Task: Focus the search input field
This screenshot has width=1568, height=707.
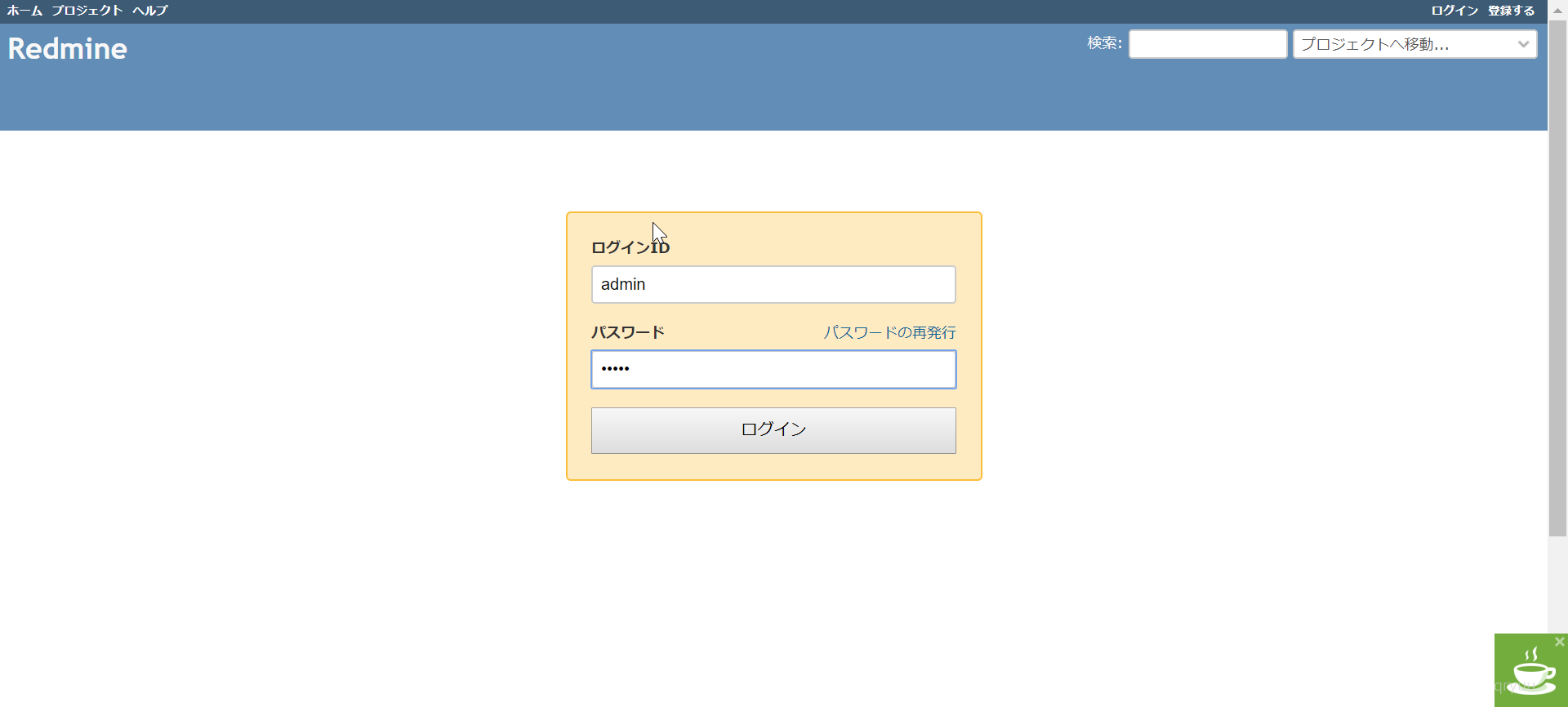Action: pyautogui.click(x=1208, y=44)
